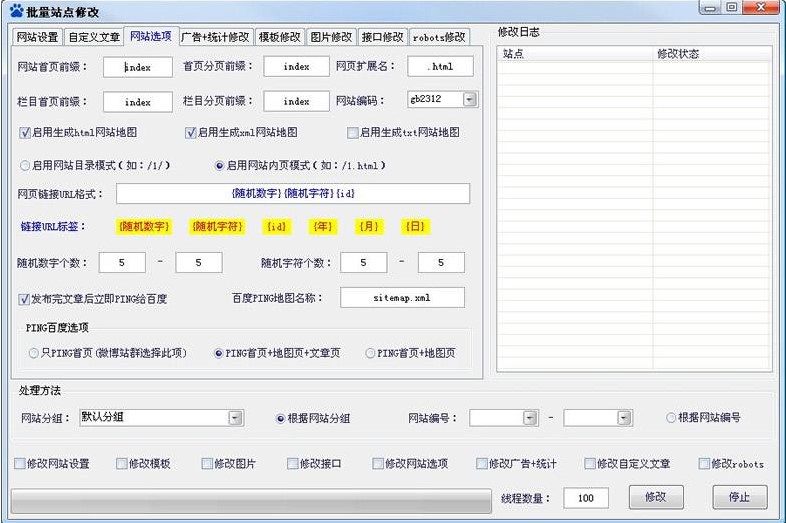Check 修改接口 checkbox
The width and height of the screenshot is (786, 523).
292,464
